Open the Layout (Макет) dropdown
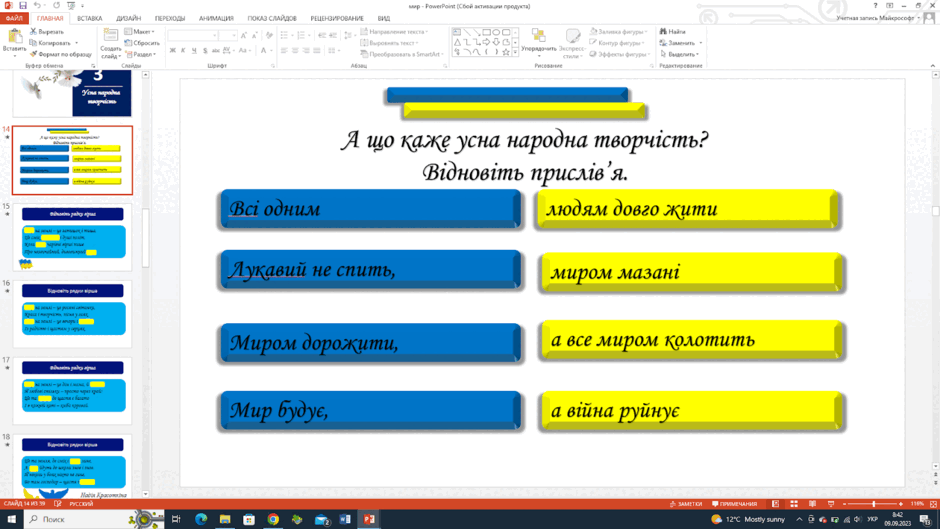 140,31
